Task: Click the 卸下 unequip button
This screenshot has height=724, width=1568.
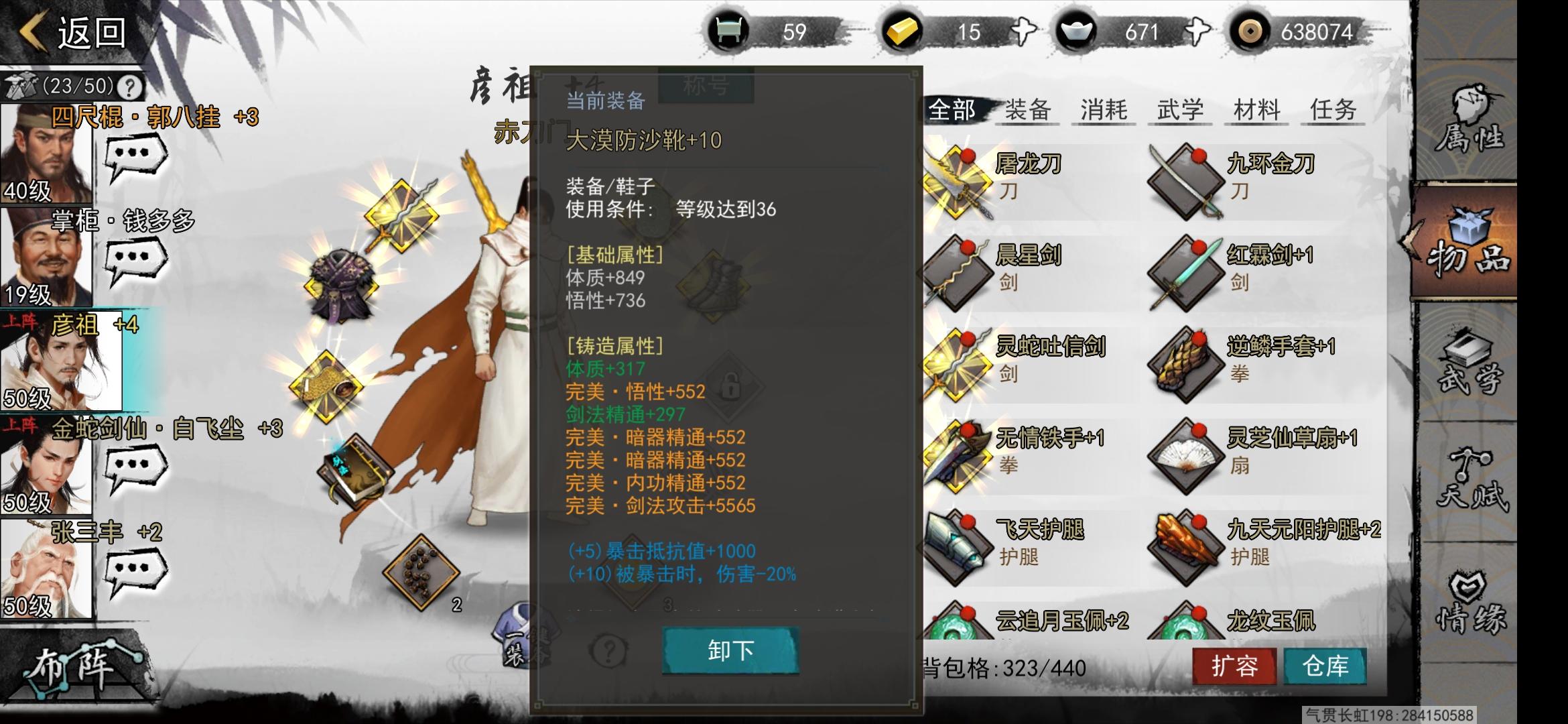Action: point(730,650)
